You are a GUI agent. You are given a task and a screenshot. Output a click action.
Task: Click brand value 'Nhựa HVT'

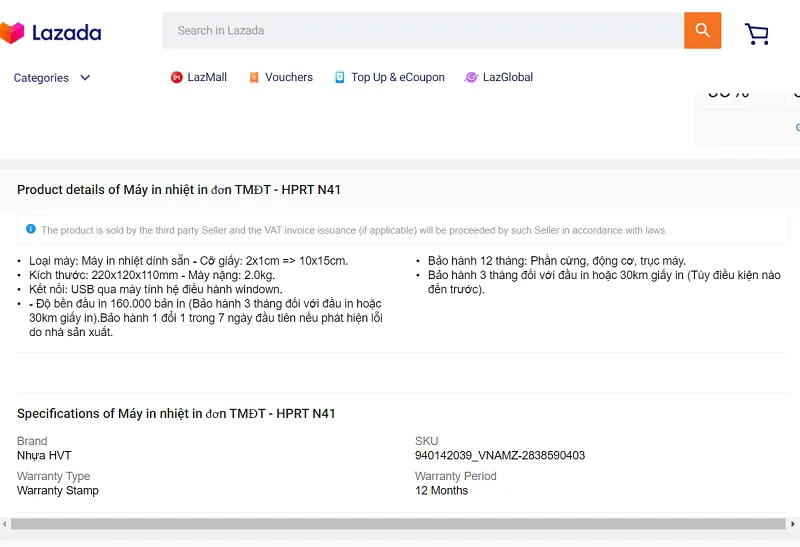(44, 455)
